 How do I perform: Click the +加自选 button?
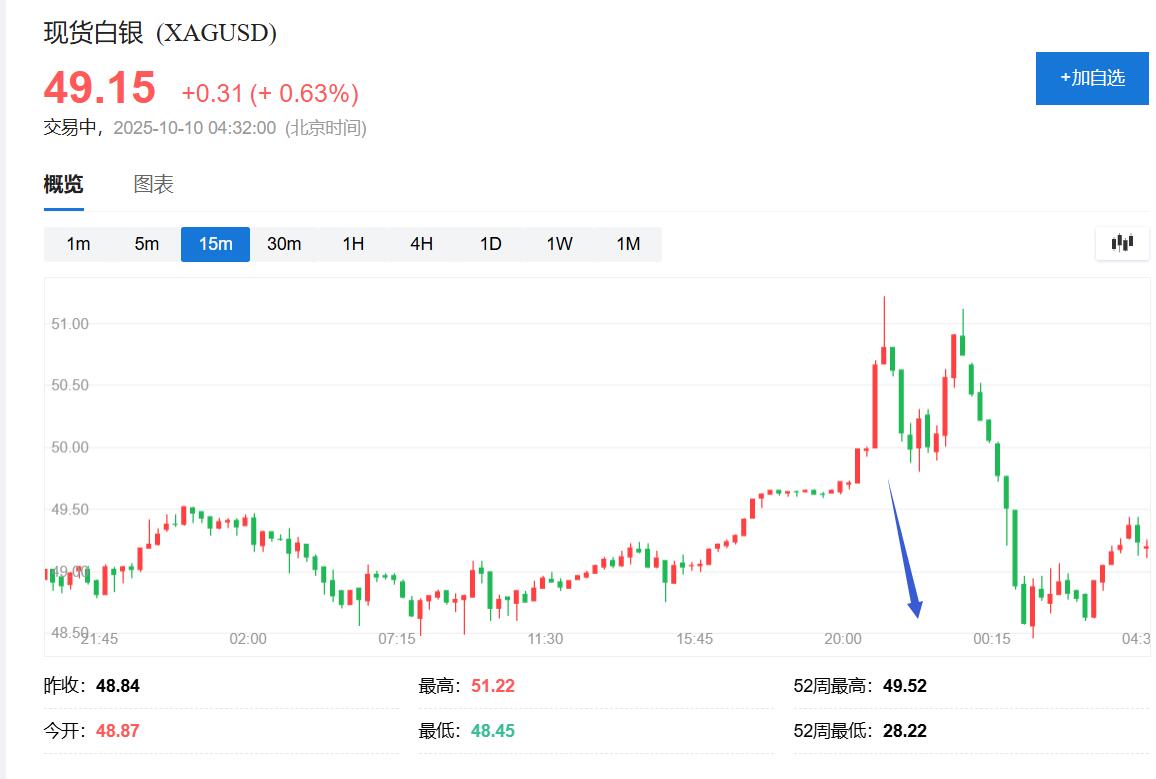point(1092,78)
